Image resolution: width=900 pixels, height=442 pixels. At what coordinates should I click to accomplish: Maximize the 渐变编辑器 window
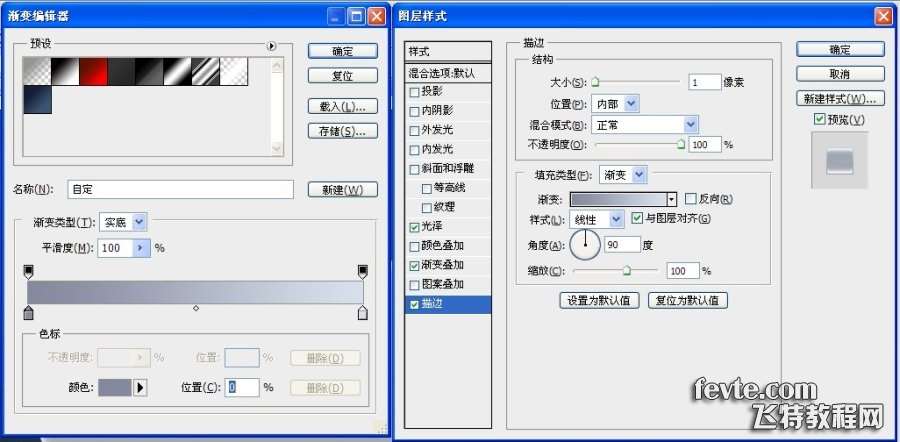[x=356, y=16]
